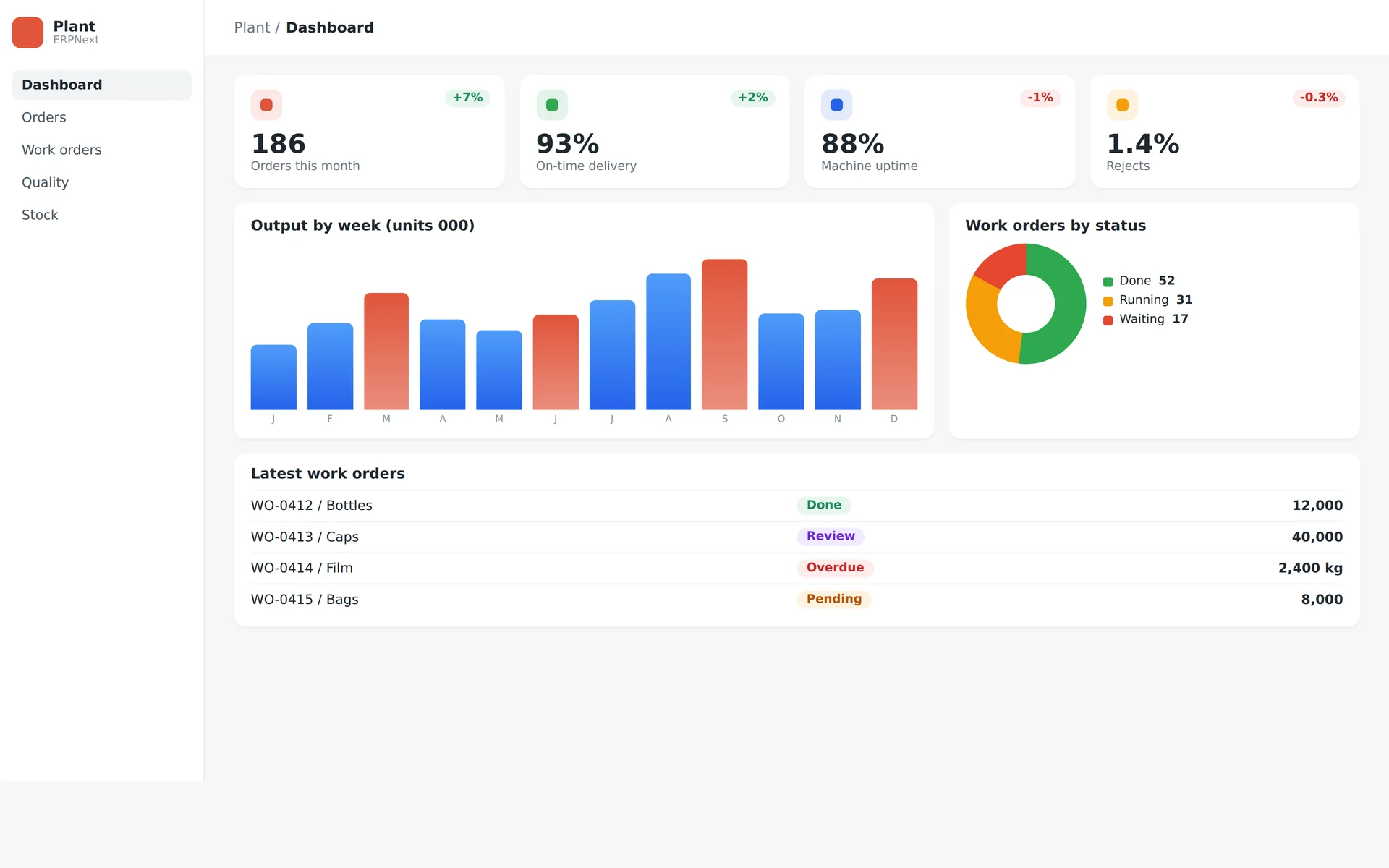Open work order WO-0412 / Bottles

point(797,506)
